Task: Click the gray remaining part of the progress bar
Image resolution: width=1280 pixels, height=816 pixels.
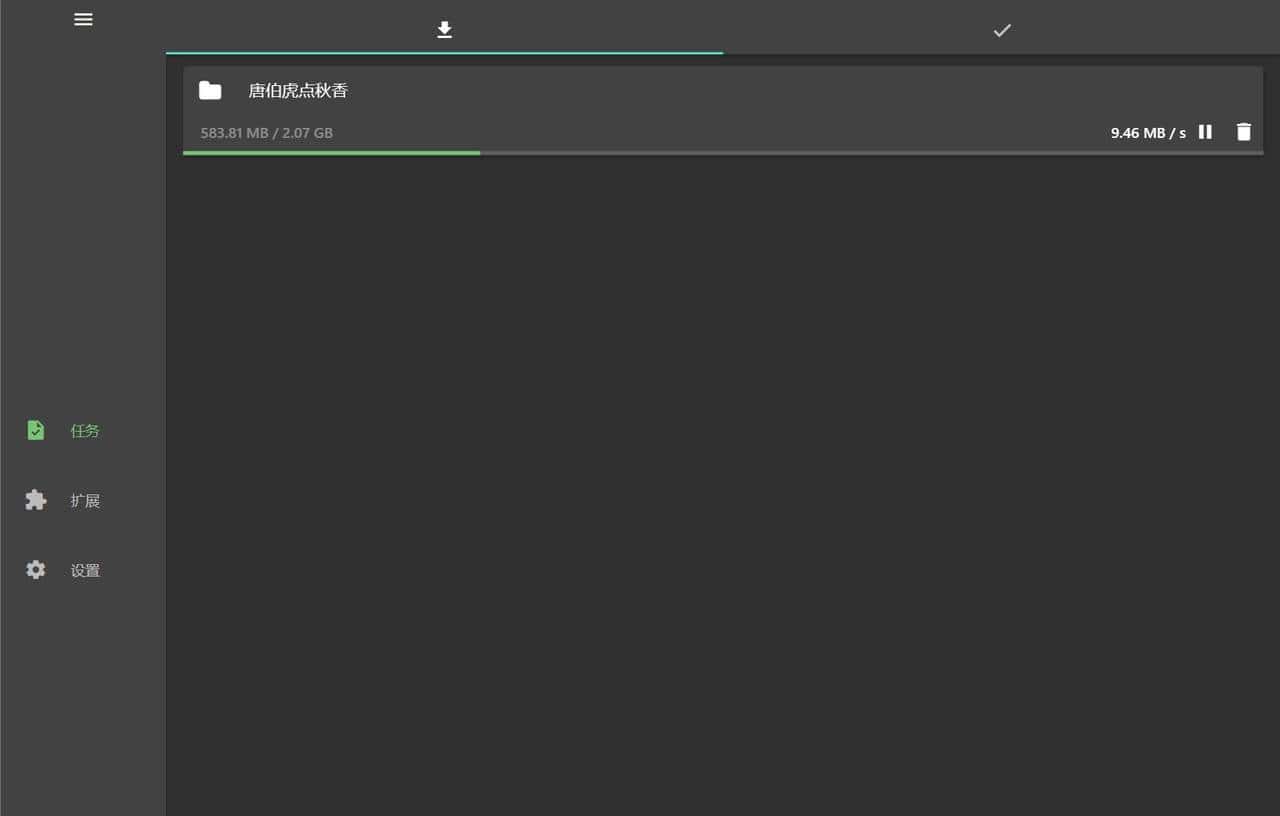Action: pyautogui.click(x=871, y=153)
